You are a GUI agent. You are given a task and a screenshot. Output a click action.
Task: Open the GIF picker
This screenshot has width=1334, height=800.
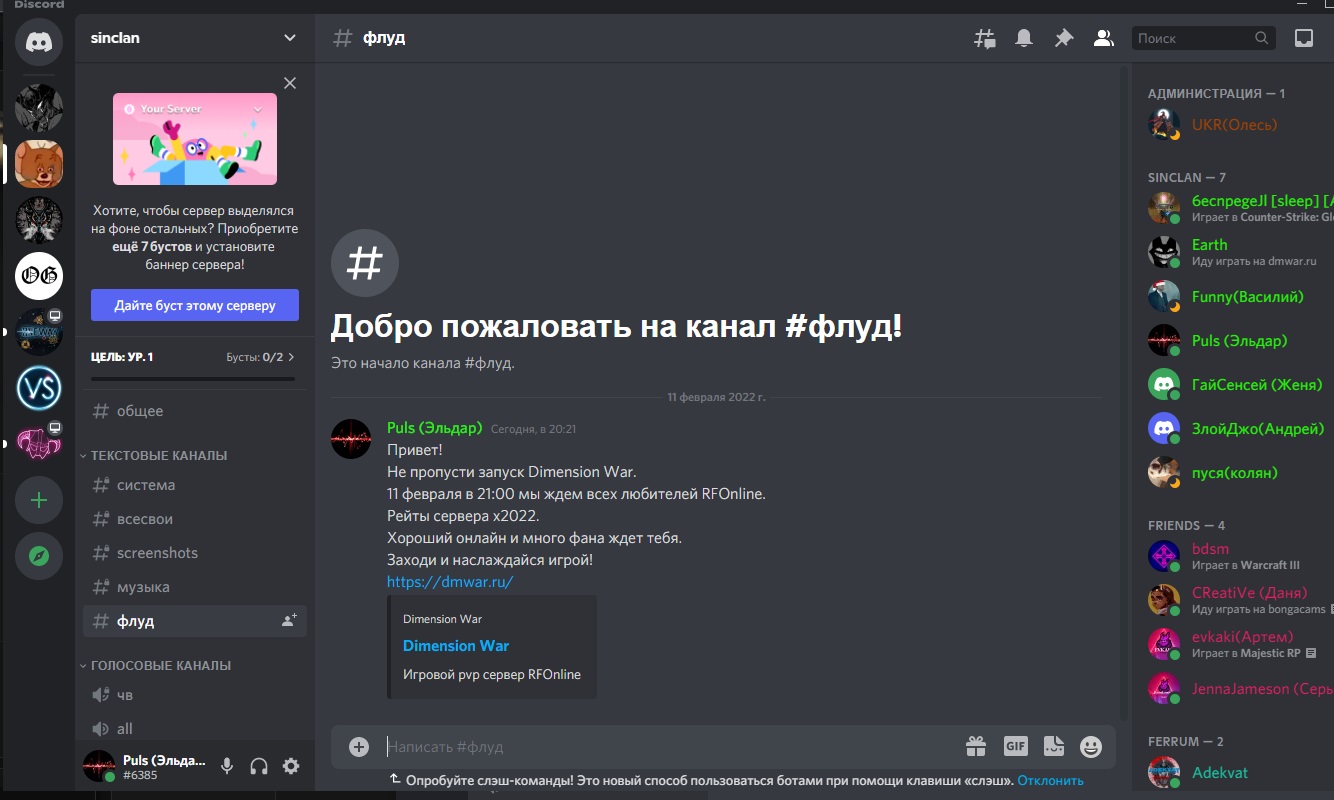pos(1016,746)
